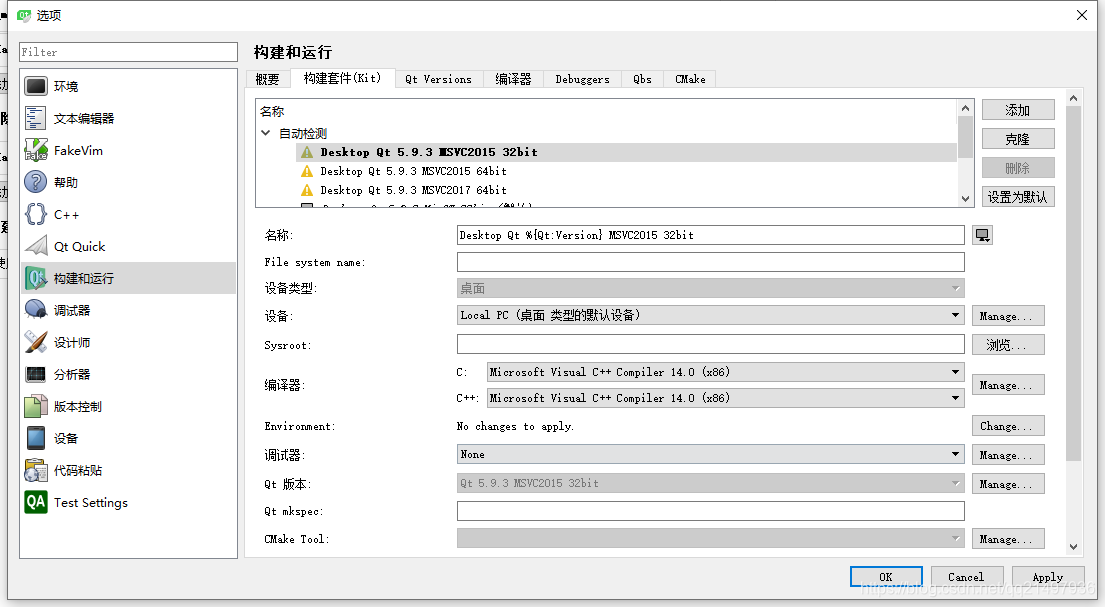1105x607 pixels.
Task: Click the kit icon button beside name field
Action: pos(982,235)
